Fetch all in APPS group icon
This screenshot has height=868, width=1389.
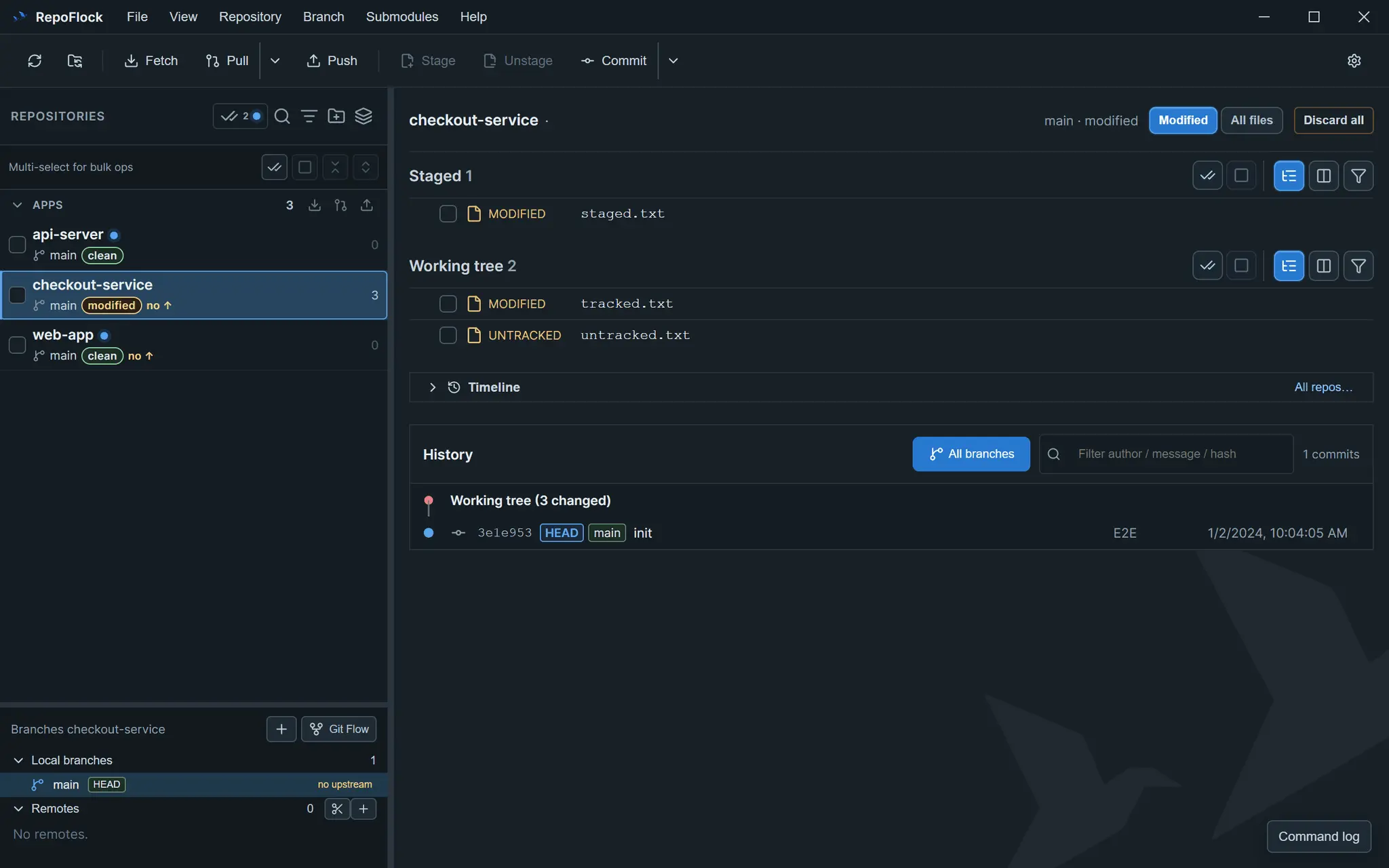[x=315, y=205]
